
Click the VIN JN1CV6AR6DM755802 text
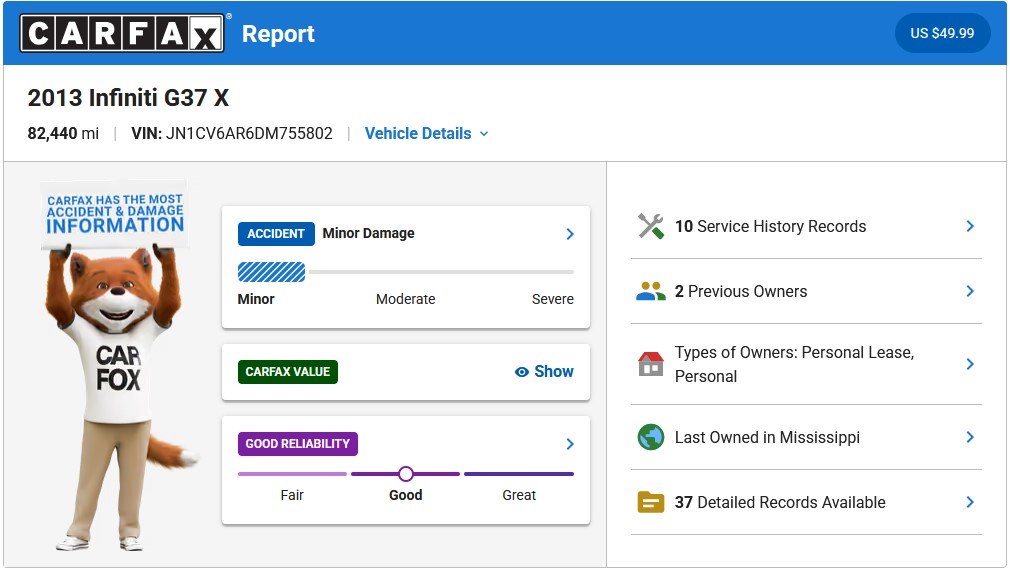[232, 133]
